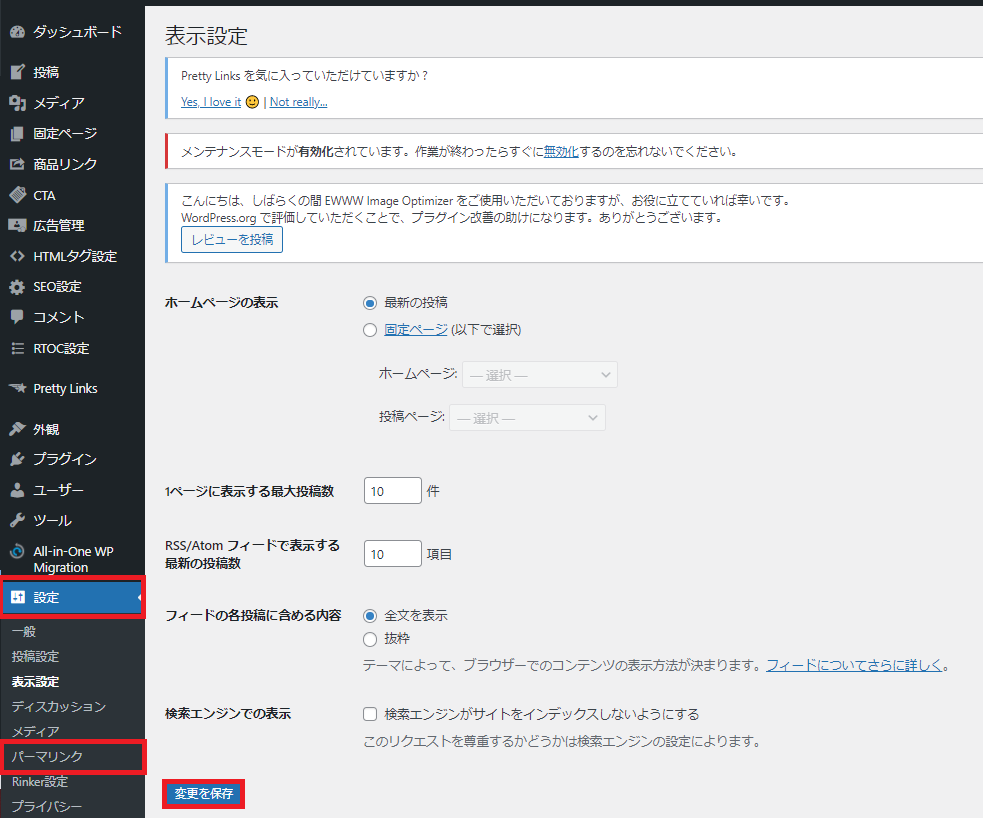
Task: Open the 投稿ページ select dropdown
Action: (527, 417)
